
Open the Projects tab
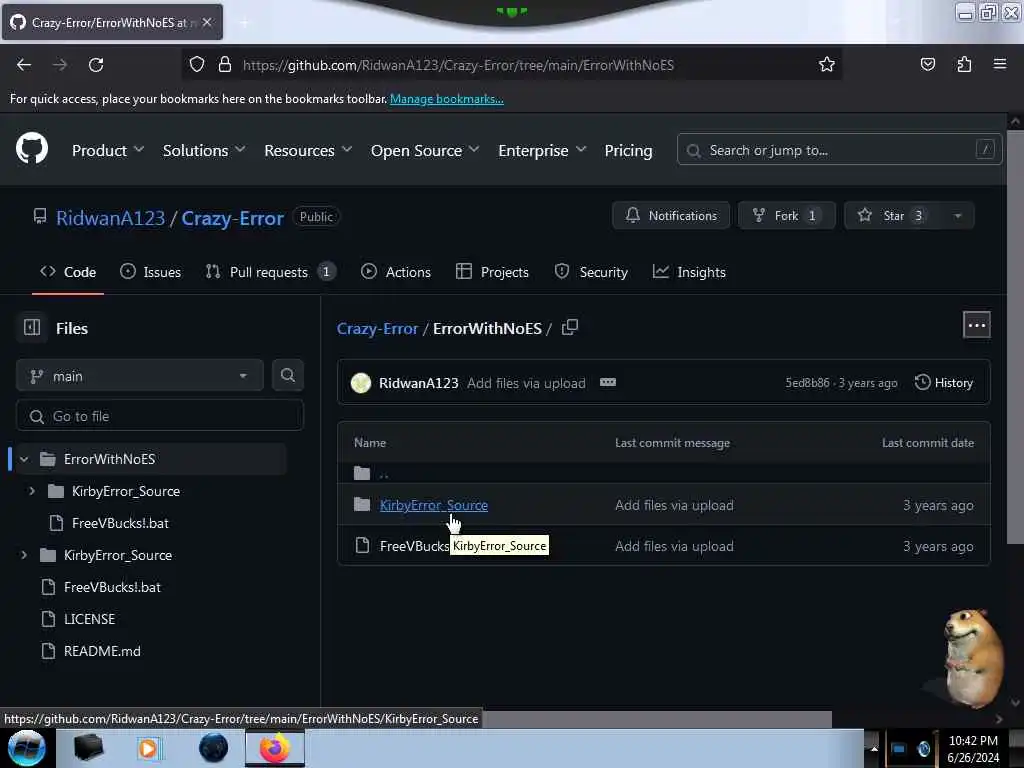point(492,272)
